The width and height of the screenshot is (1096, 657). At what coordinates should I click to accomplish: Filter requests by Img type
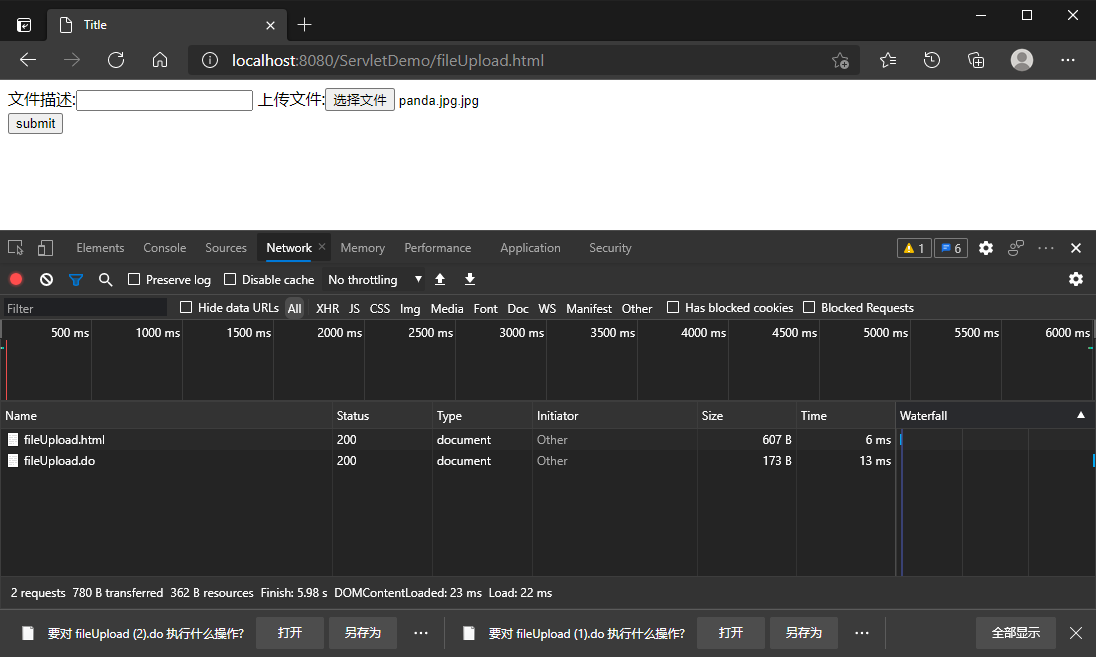pyautogui.click(x=410, y=308)
